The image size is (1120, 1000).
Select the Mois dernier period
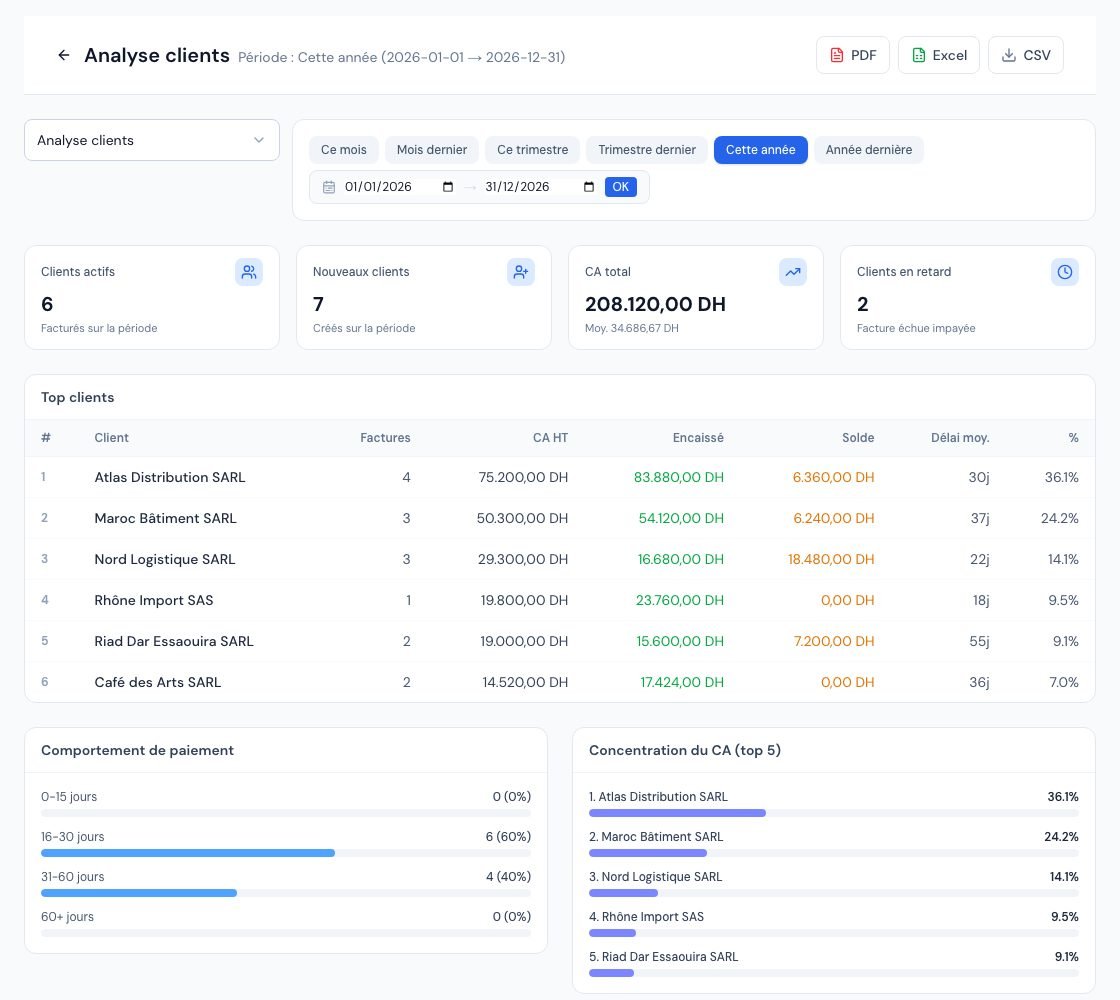click(x=431, y=150)
